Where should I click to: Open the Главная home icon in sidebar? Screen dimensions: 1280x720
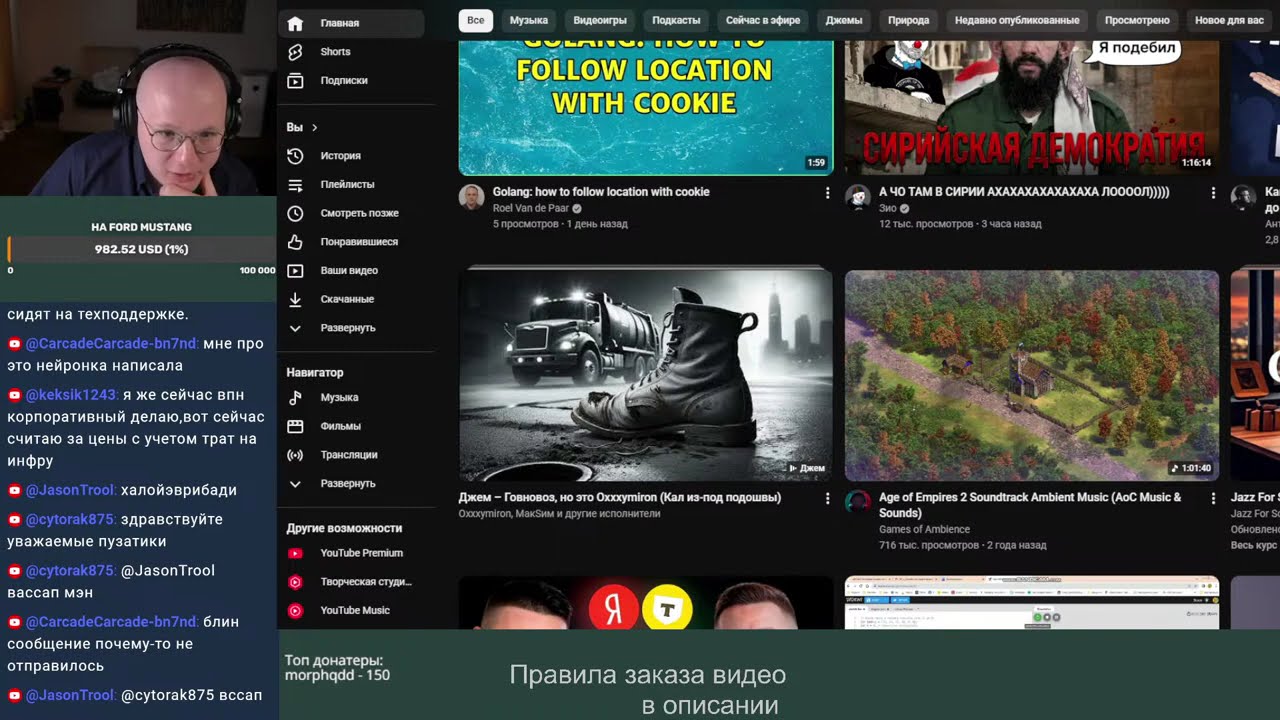[295, 23]
